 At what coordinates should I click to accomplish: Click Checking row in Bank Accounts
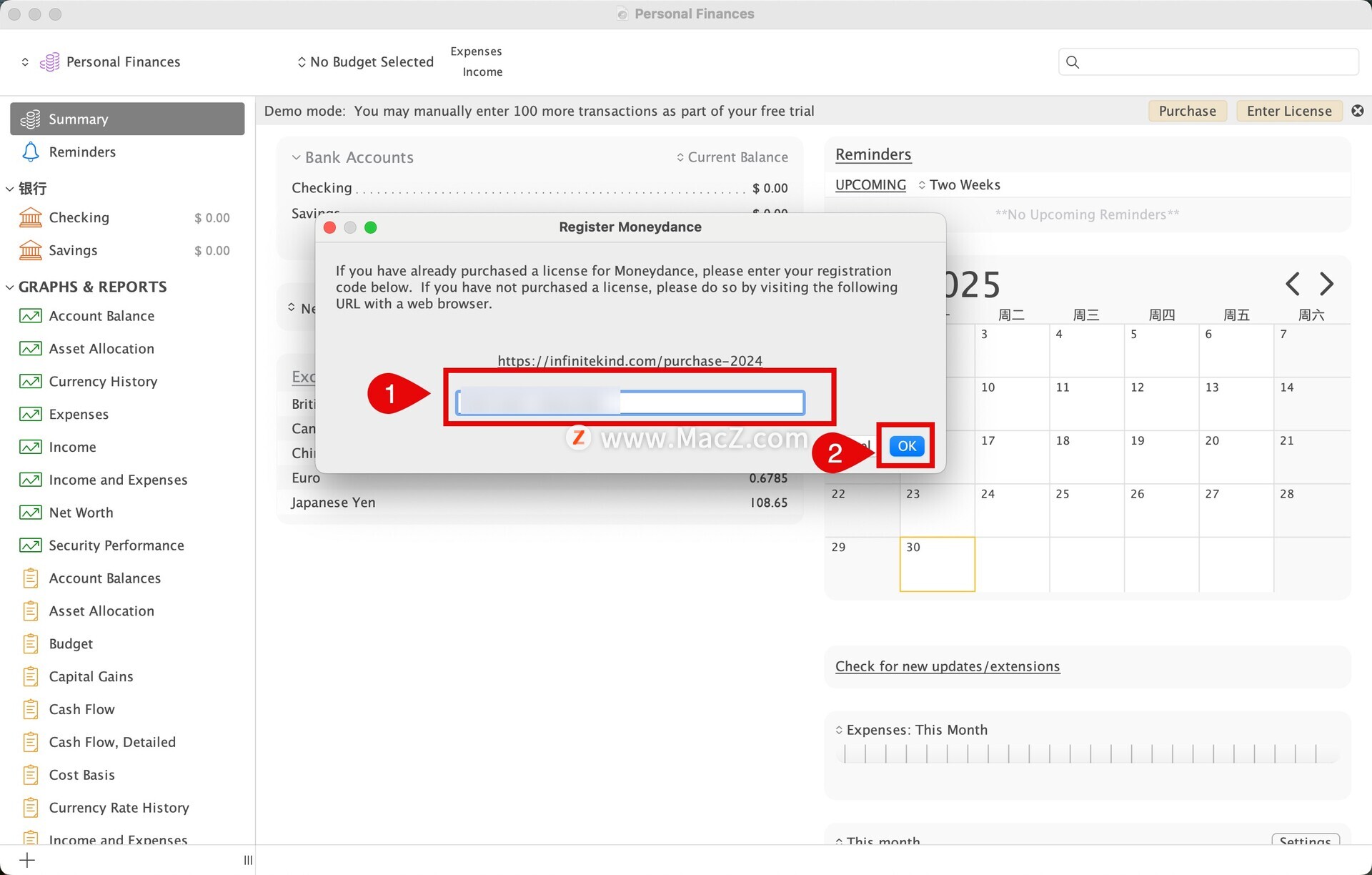click(x=540, y=188)
